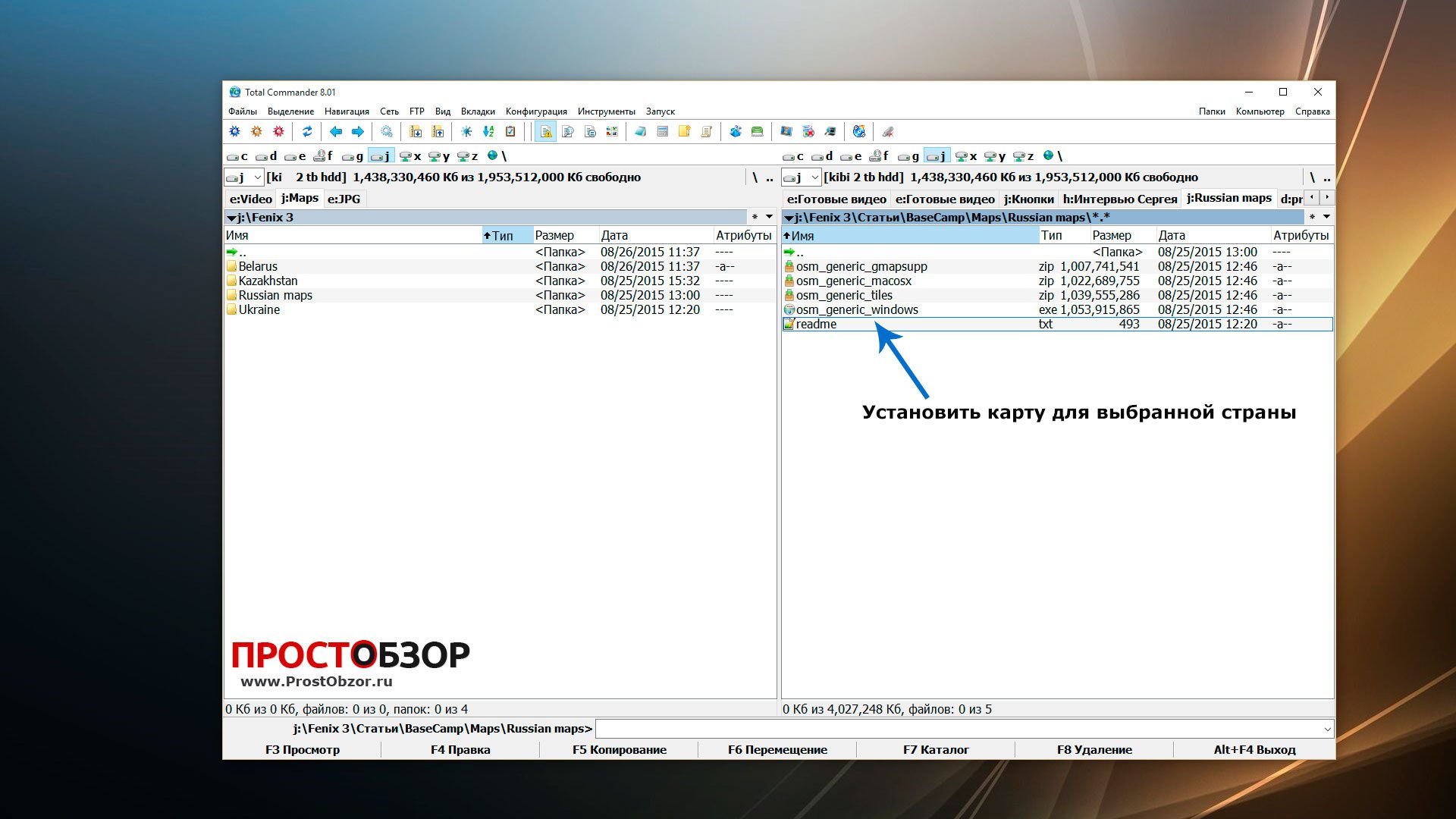Screen dimensions: 1456x819
Task: Select the readme txt file
Action: (x=1057, y=324)
